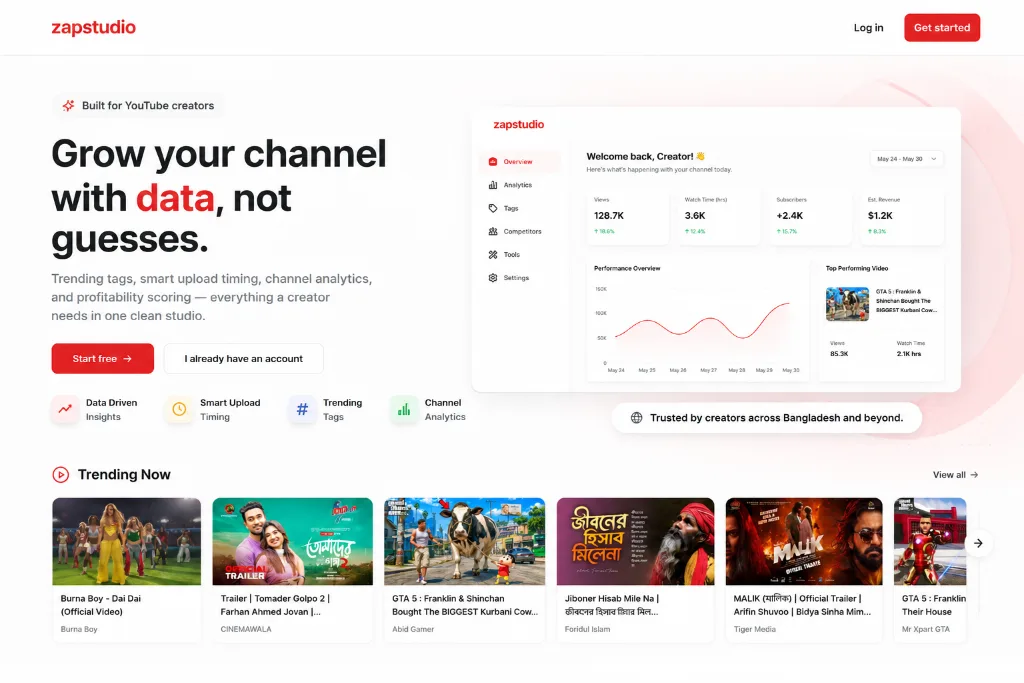
Task: Open the May 24 - May 30 date dropdown
Action: [907, 159]
